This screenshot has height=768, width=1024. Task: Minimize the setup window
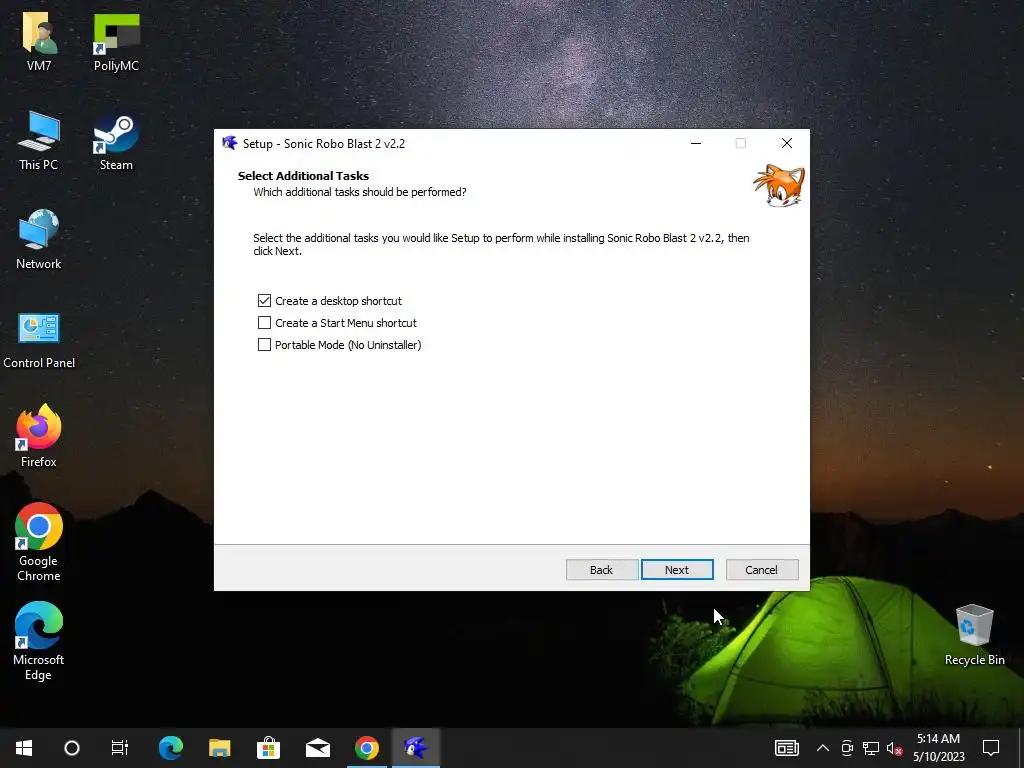pos(696,143)
